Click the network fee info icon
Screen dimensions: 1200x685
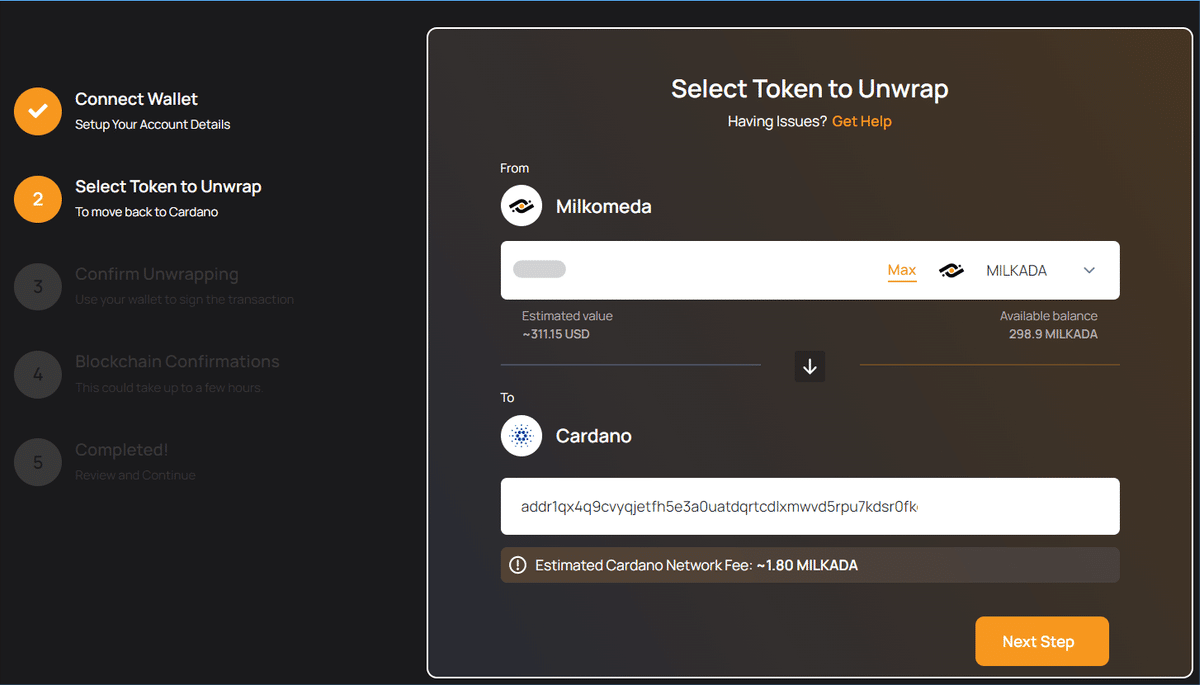point(518,565)
